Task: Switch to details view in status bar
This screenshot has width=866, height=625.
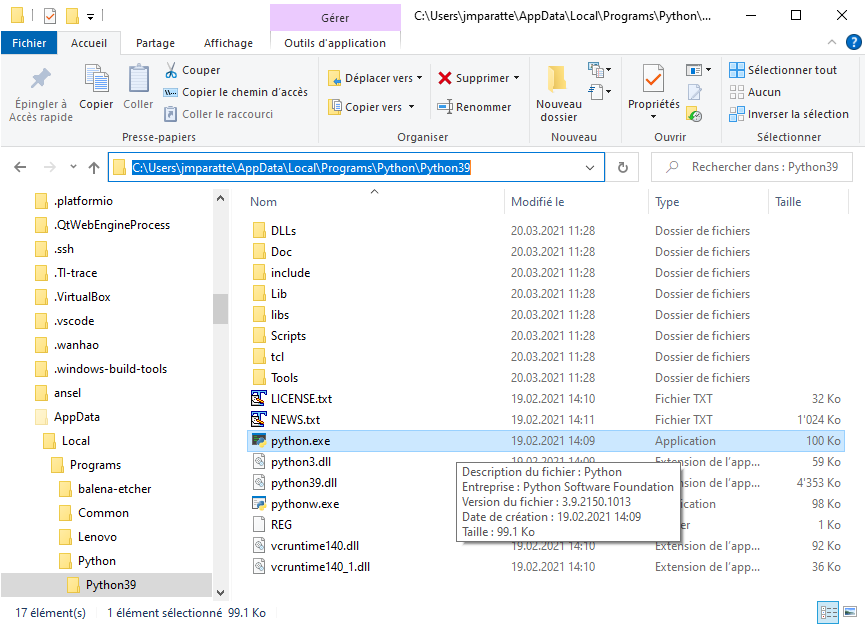Action: point(828,612)
